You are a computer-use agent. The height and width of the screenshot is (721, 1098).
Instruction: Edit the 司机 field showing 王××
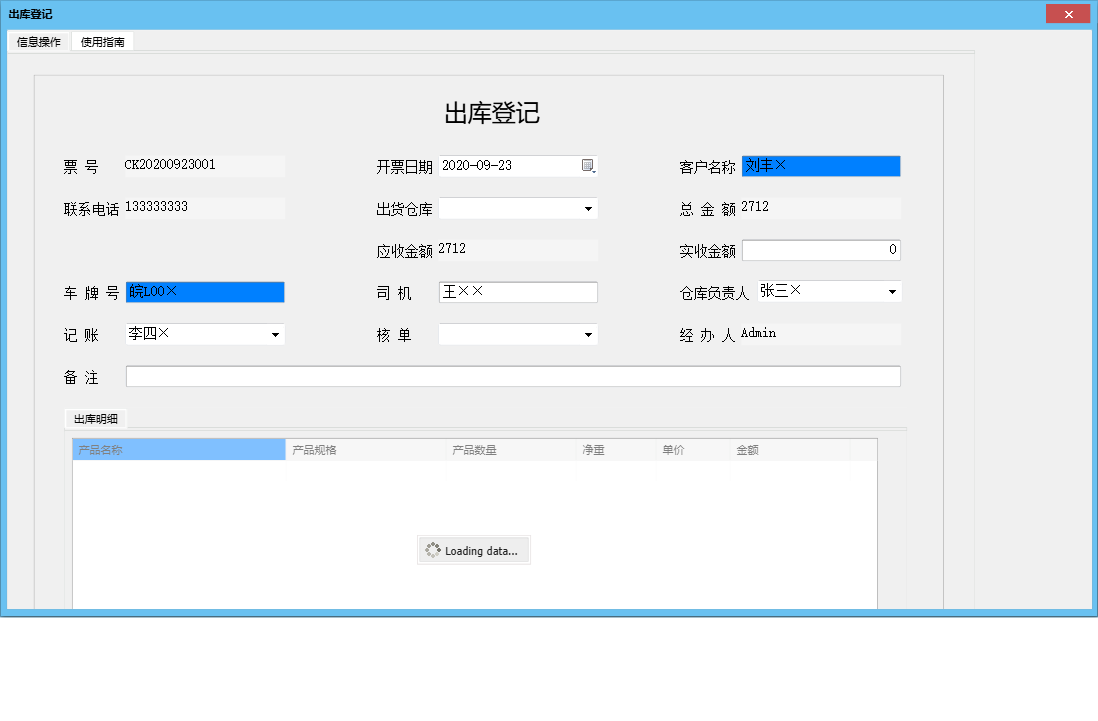[x=517, y=291]
